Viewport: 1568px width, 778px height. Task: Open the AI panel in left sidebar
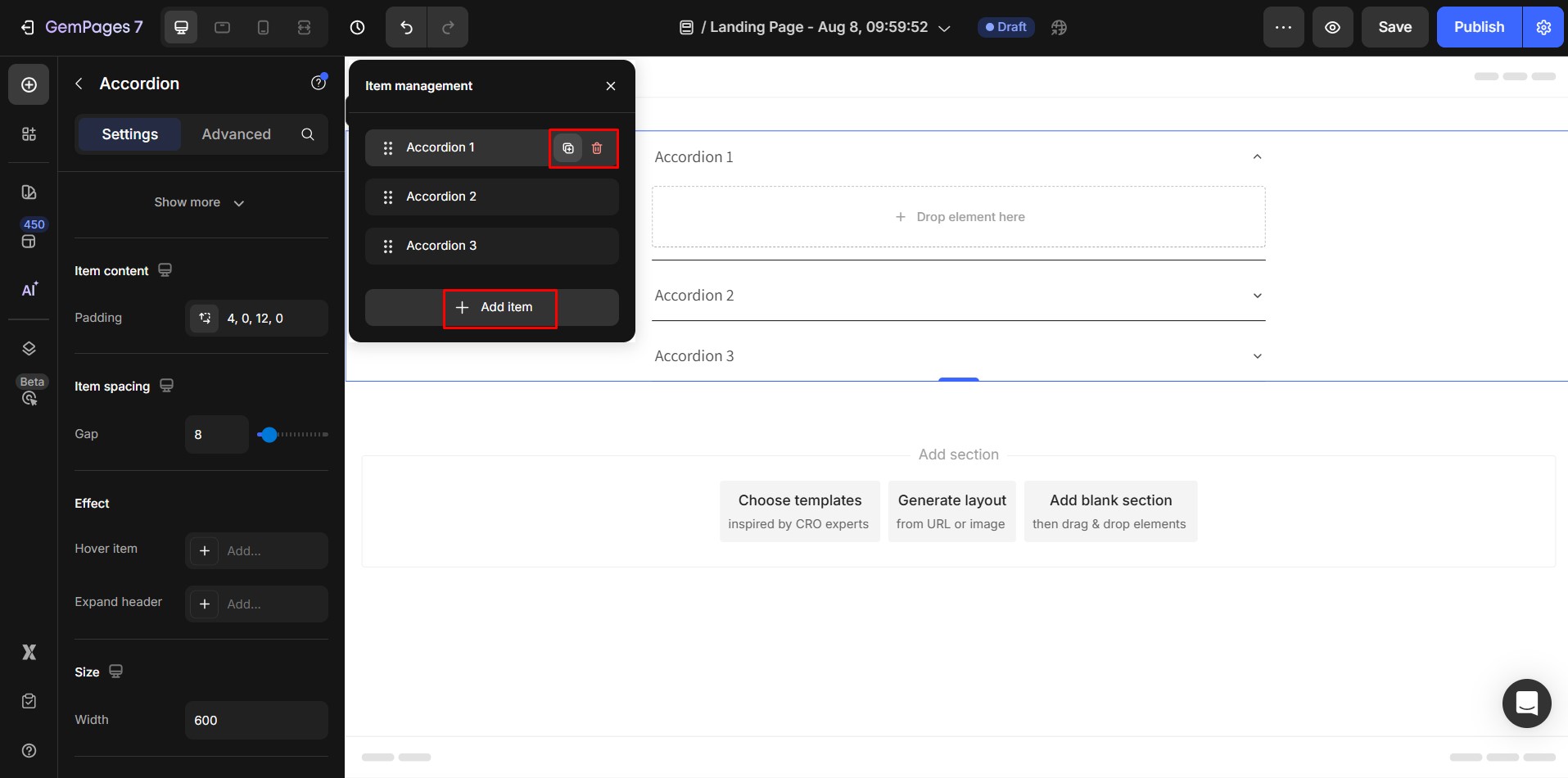click(x=29, y=290)
